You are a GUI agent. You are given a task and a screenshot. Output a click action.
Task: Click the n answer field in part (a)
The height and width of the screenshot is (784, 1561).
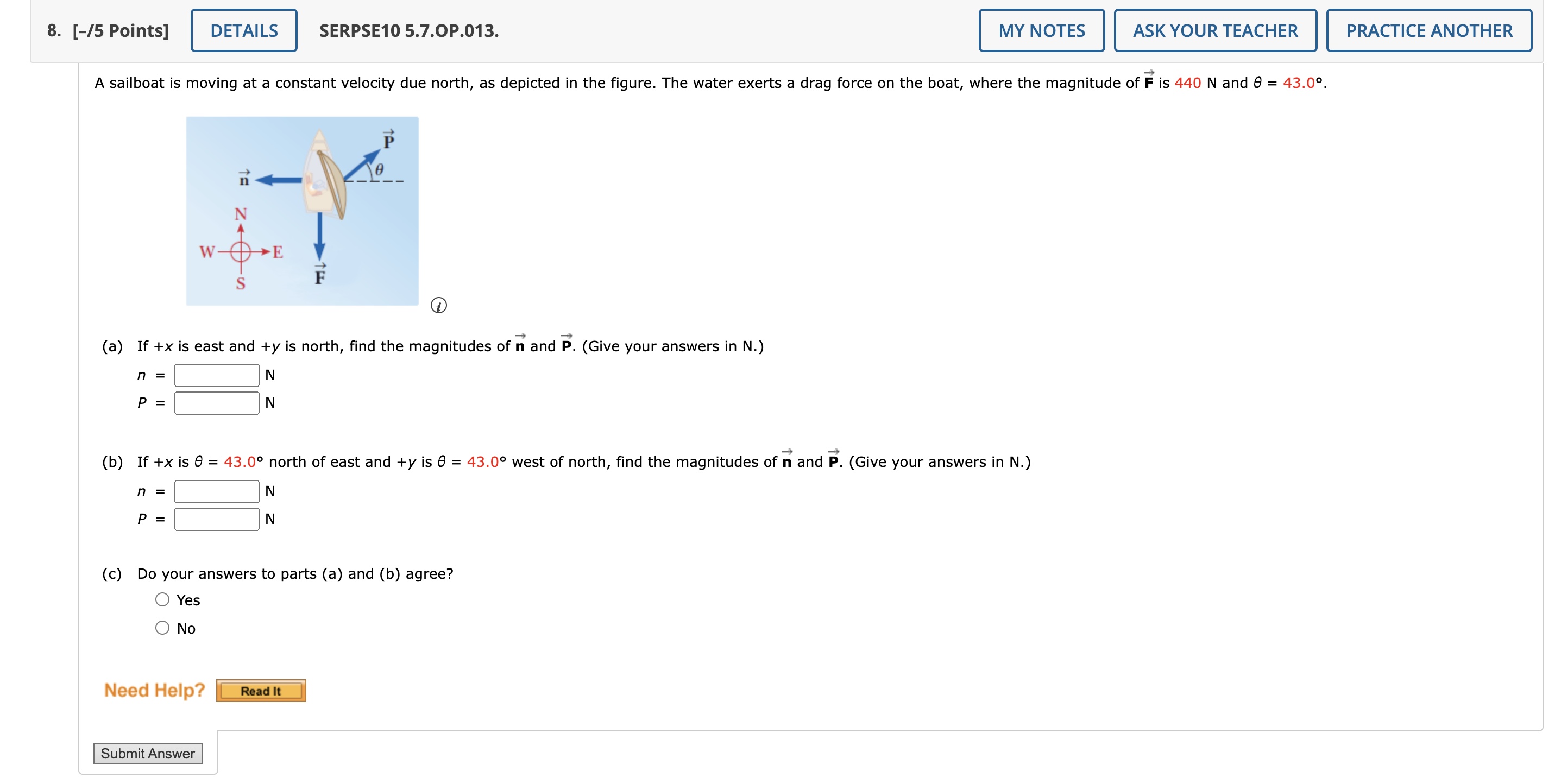[216, 375]
